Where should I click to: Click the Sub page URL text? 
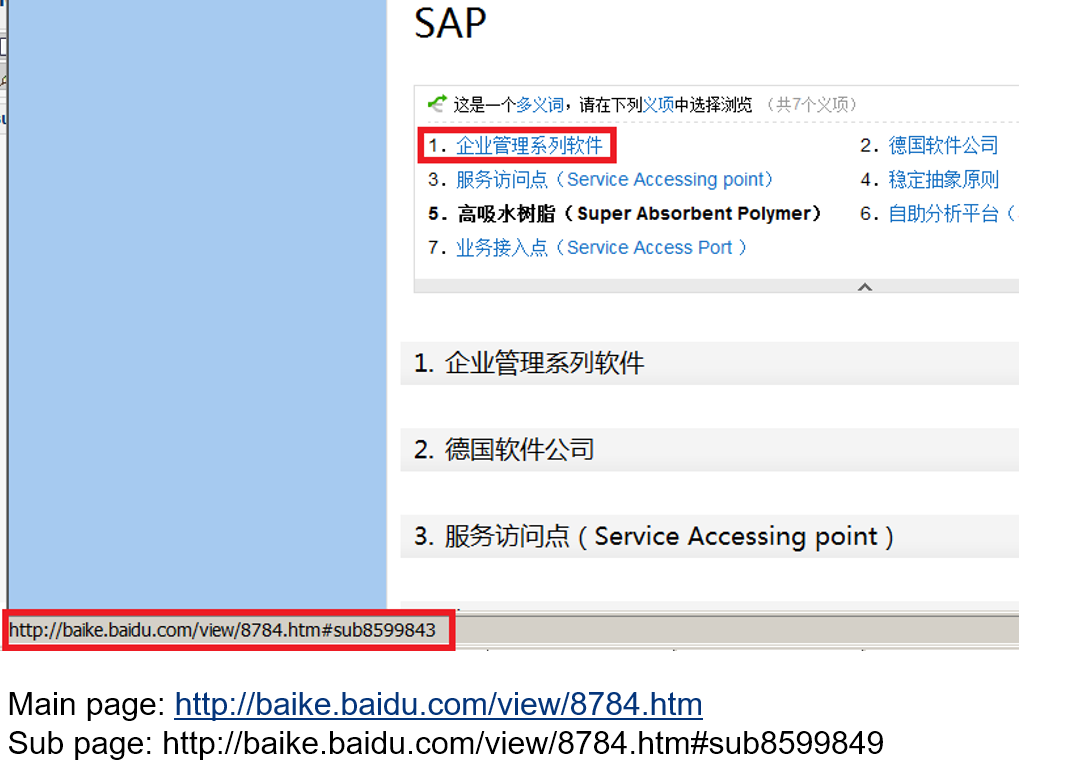click(x=523, y=743)
